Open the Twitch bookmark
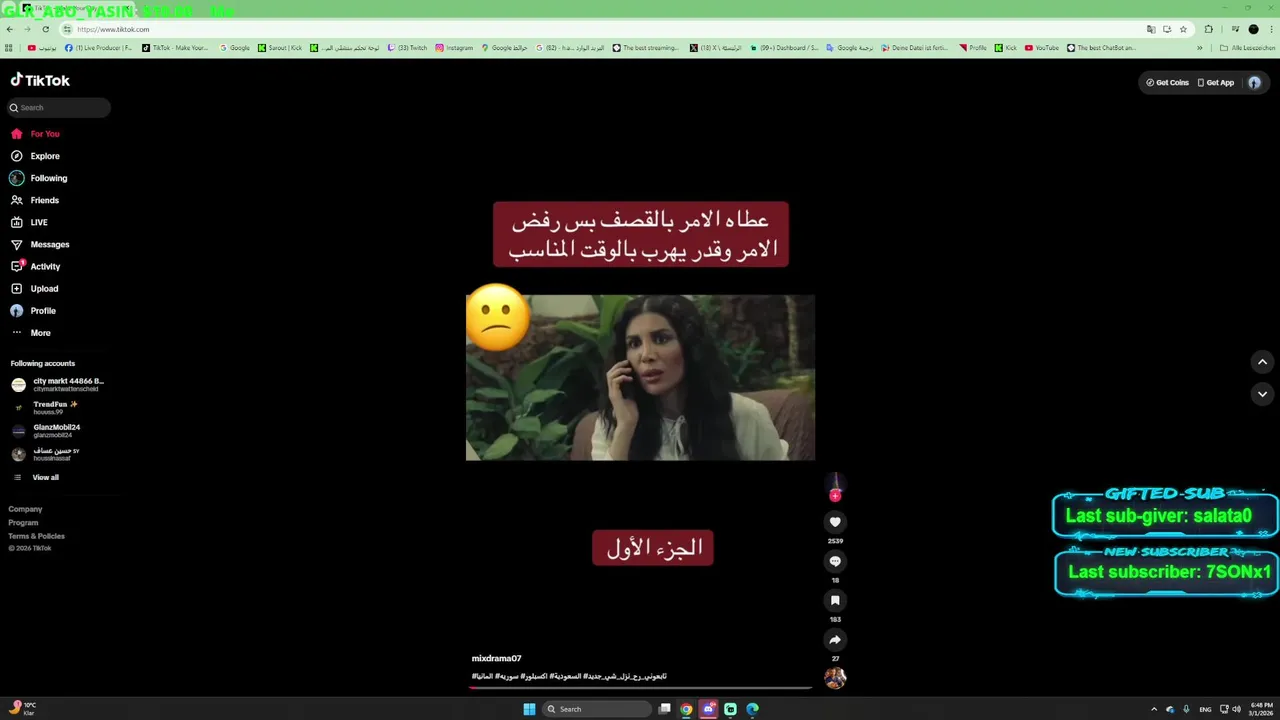The image size is (1280, 720). tap(408, 48)
